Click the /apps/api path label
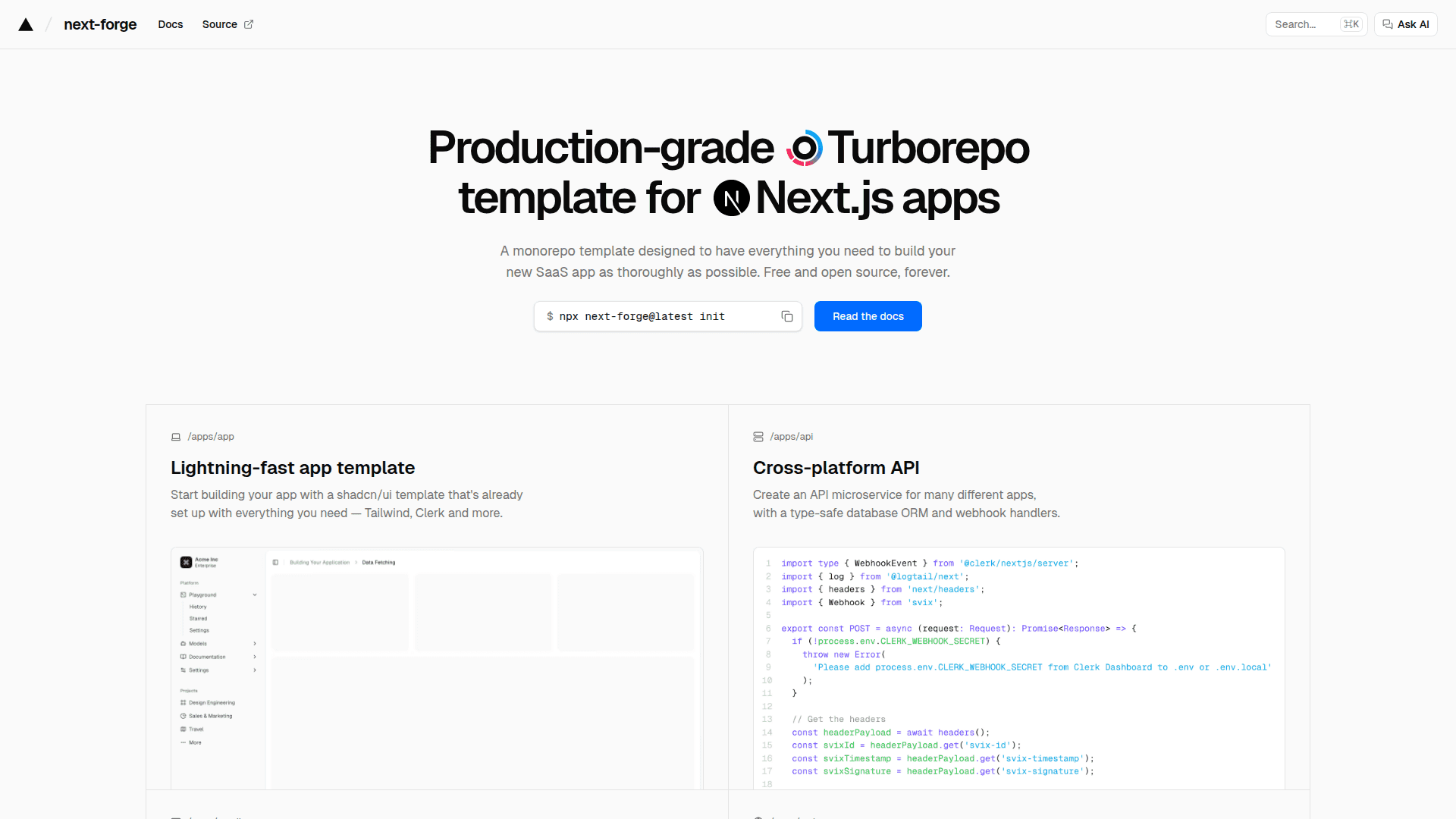This screenshot has height=819, width=1456. 792,437
